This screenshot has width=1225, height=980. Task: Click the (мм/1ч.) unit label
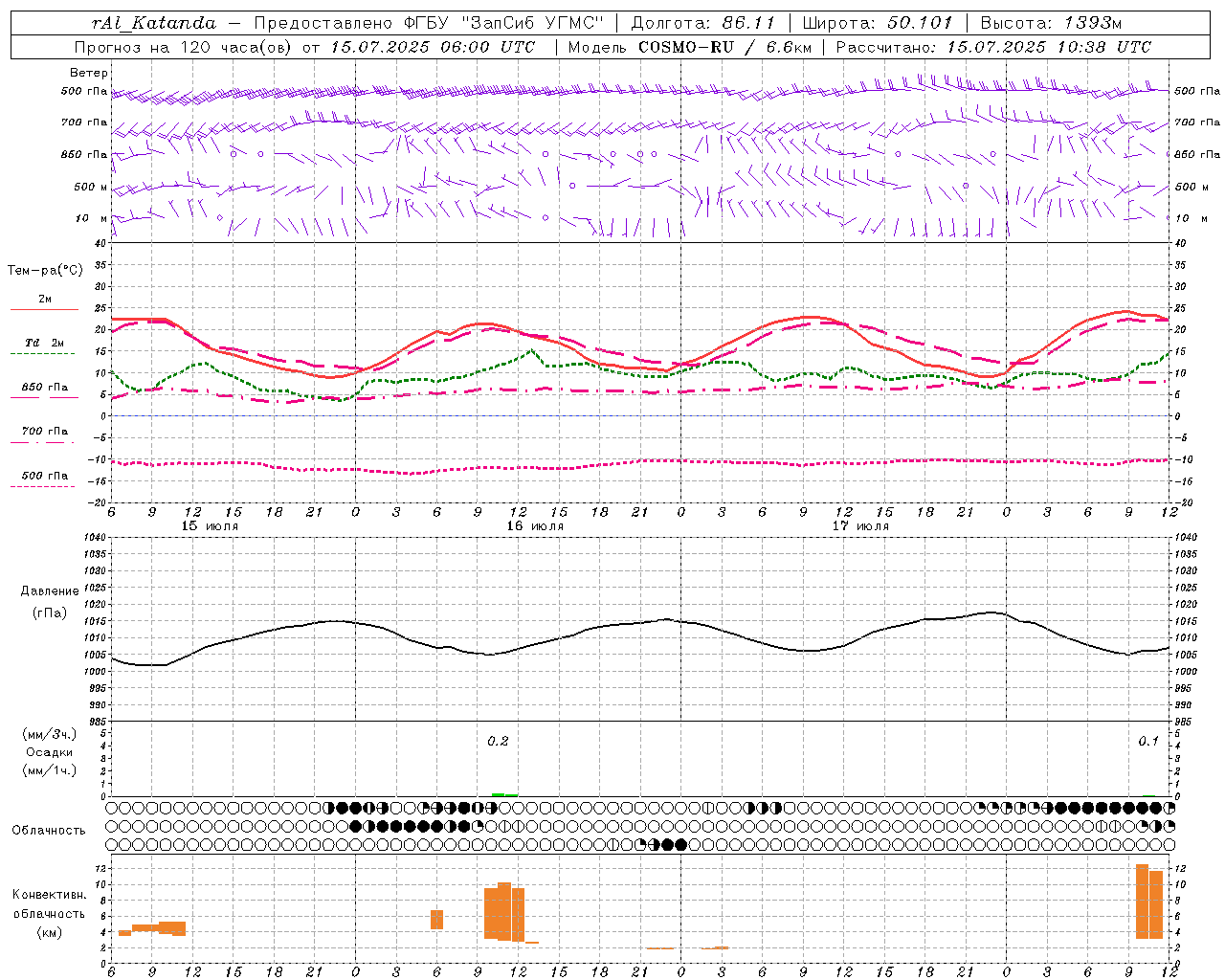pyautogui.click(x=50, y=770)
